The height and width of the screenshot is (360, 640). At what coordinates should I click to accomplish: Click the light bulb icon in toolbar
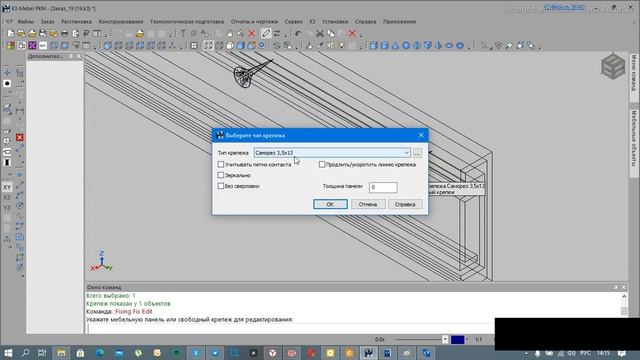(x=341, y=45)
